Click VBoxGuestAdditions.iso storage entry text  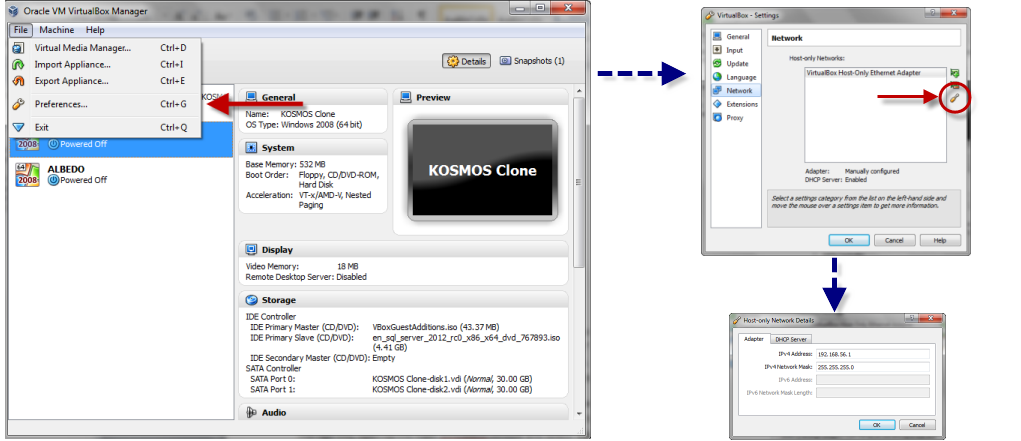tap(436, 327)
